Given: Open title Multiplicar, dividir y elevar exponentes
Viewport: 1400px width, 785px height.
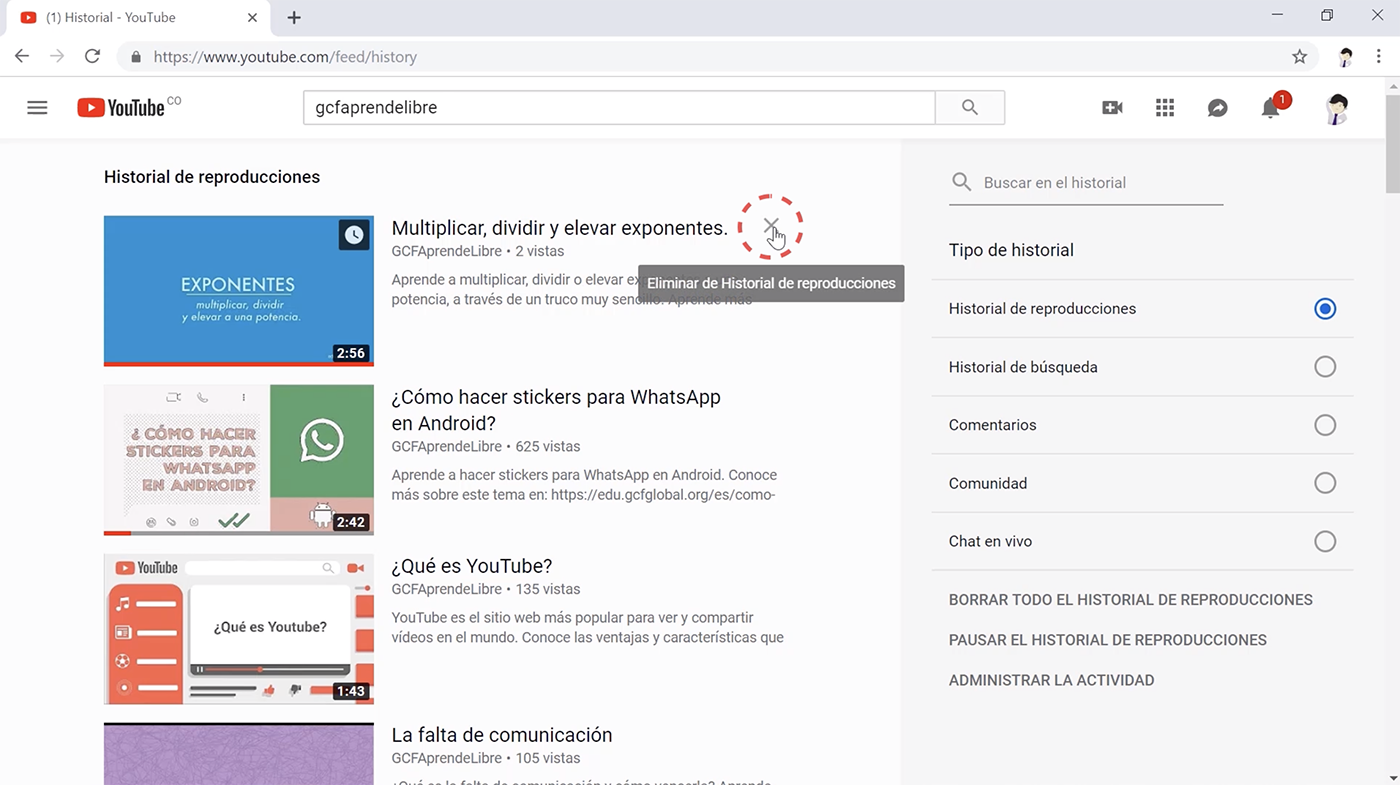Looking at the screenshot, I should coord(560,228).
